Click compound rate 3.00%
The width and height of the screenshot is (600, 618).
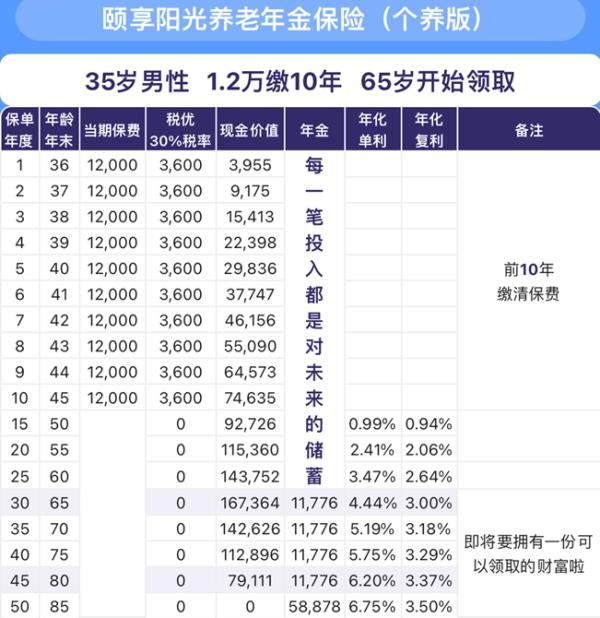429,503
